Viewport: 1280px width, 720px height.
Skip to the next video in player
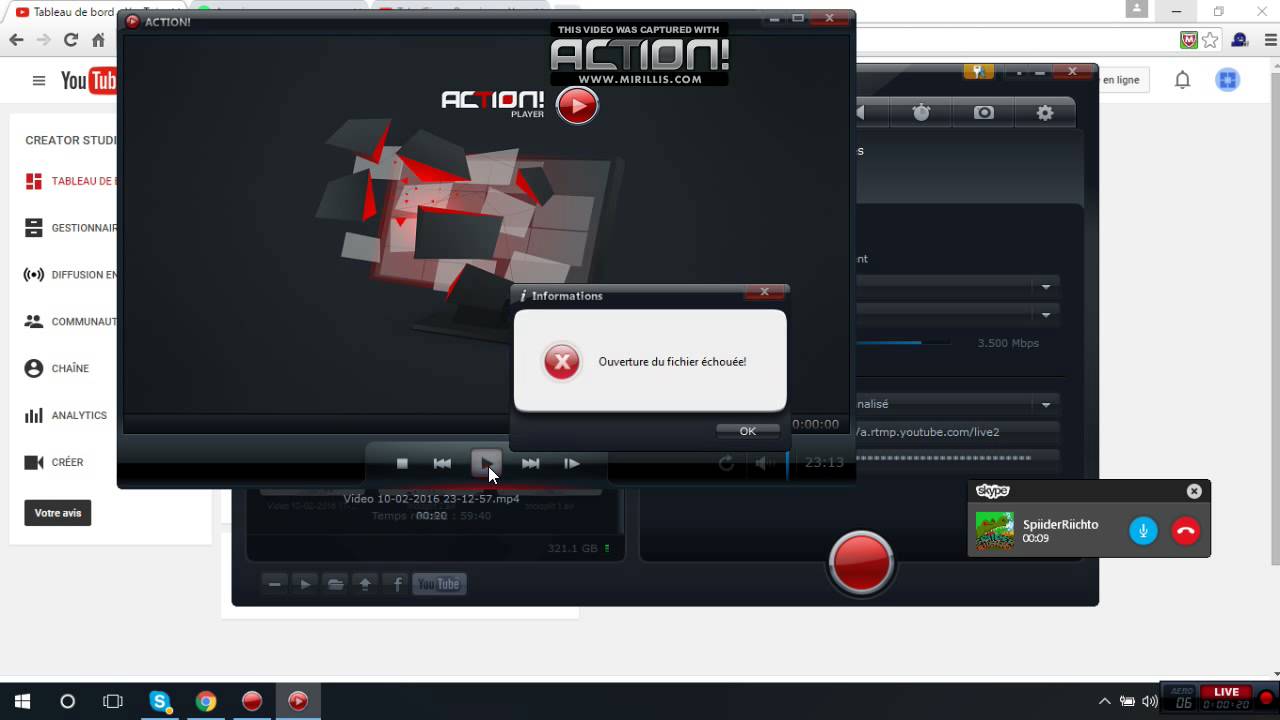pos(531,463)
